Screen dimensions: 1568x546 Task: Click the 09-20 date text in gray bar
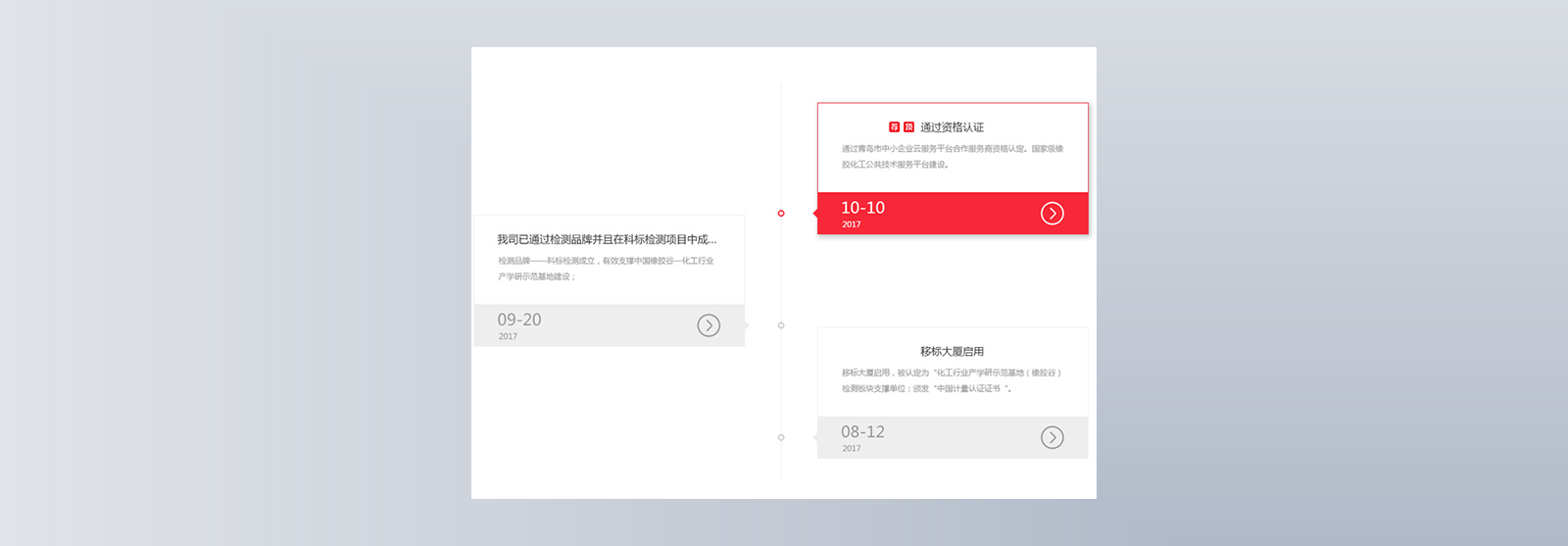(x=519, y=320)
